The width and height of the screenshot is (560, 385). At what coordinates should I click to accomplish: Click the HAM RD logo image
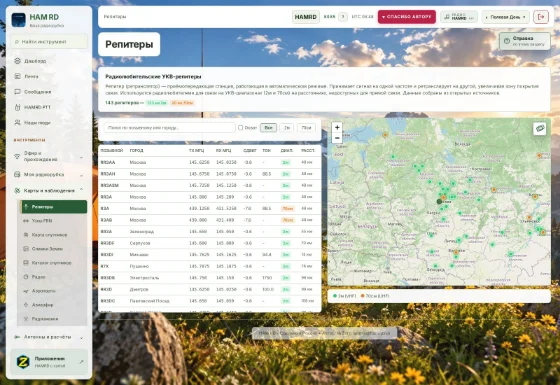tap(18, 20)
